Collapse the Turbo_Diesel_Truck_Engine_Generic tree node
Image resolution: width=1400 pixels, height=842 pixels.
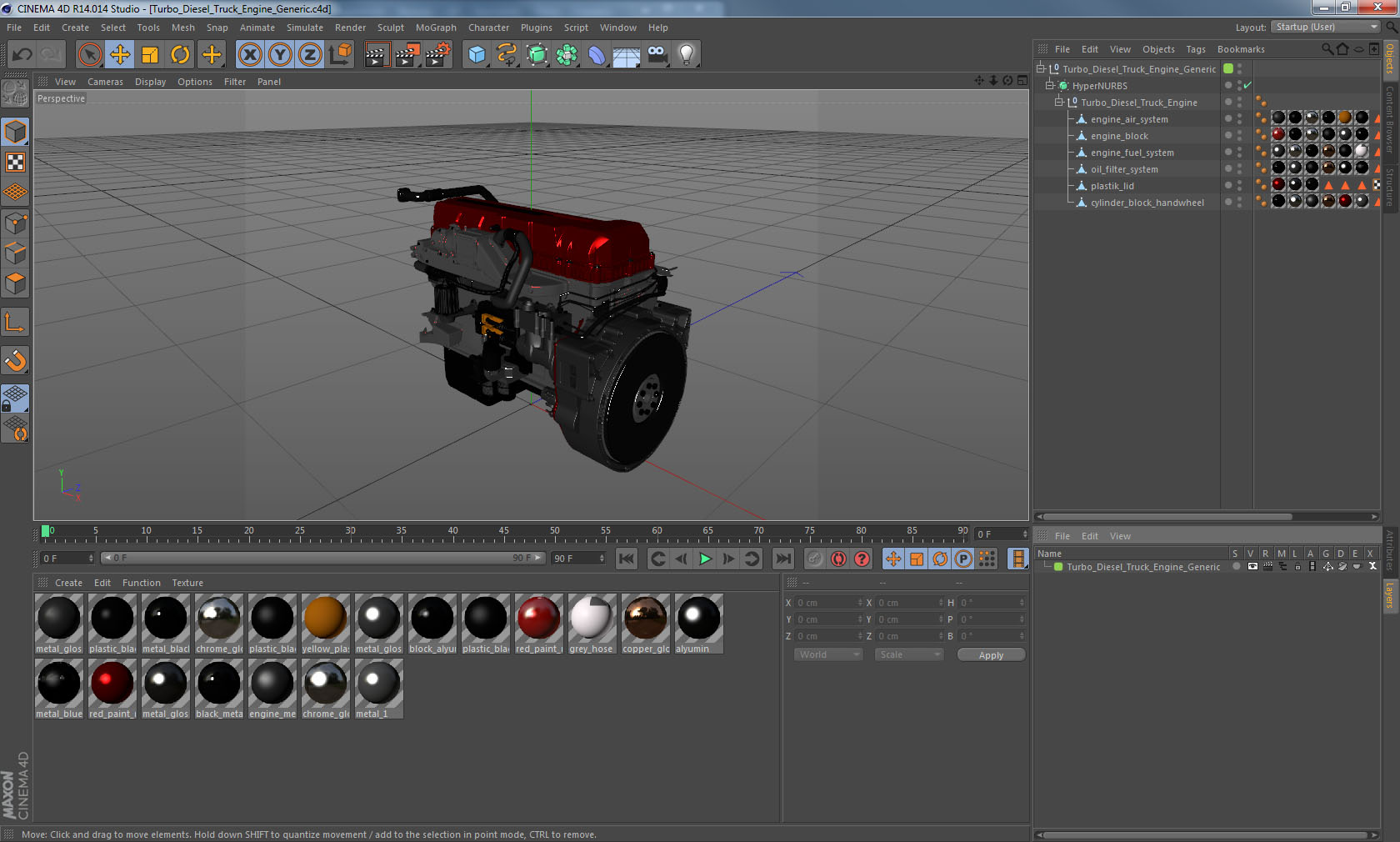(x=1041, y=69)
